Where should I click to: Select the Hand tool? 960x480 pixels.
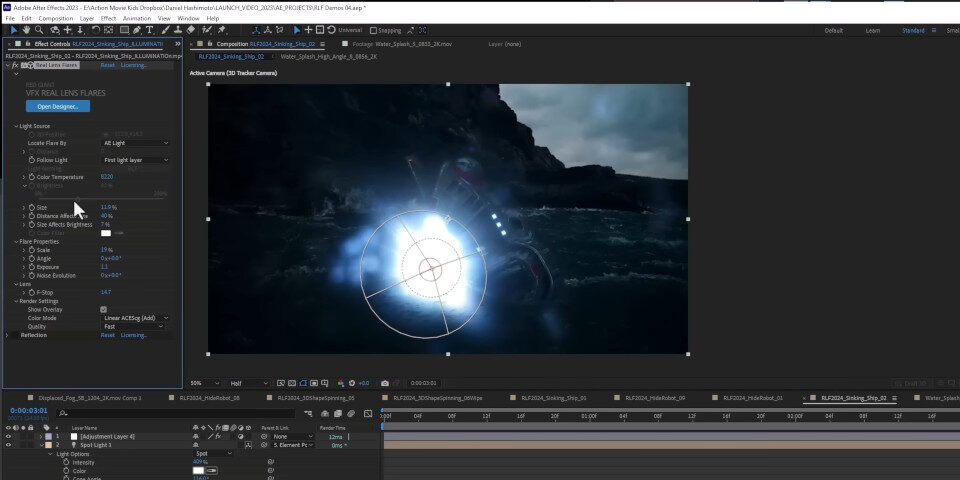(26, 30)
